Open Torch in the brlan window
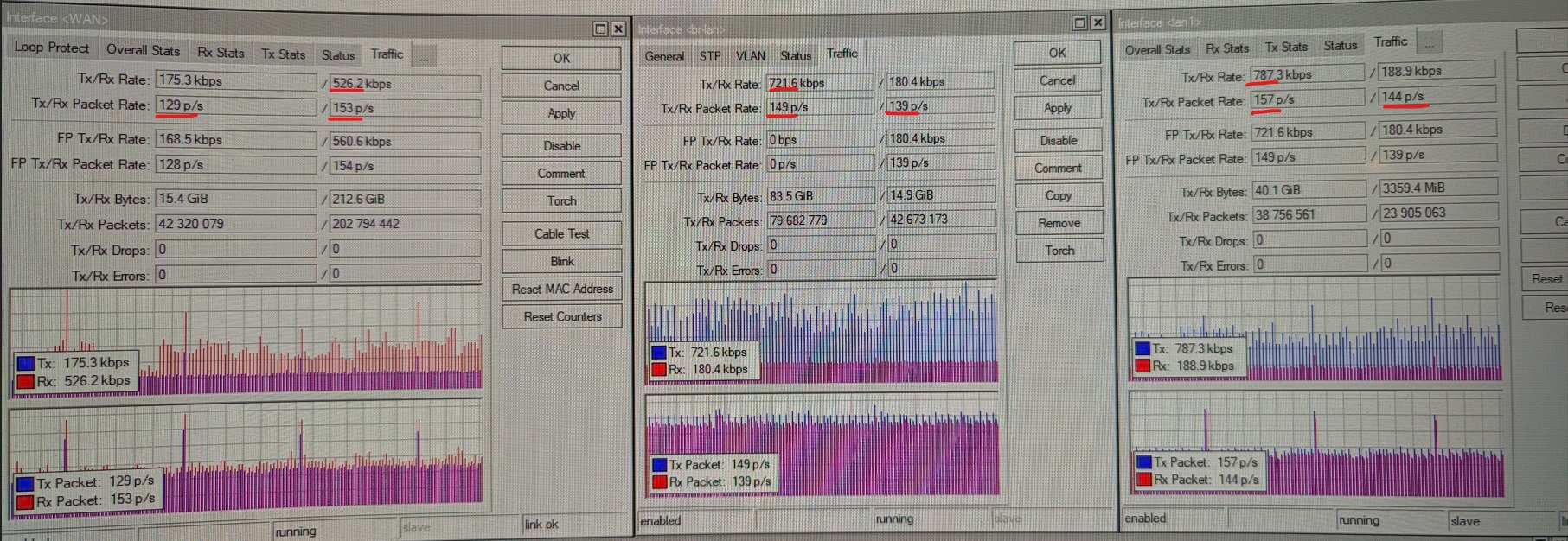Viewport: 1568px width, 541px height. point(1059,251)
